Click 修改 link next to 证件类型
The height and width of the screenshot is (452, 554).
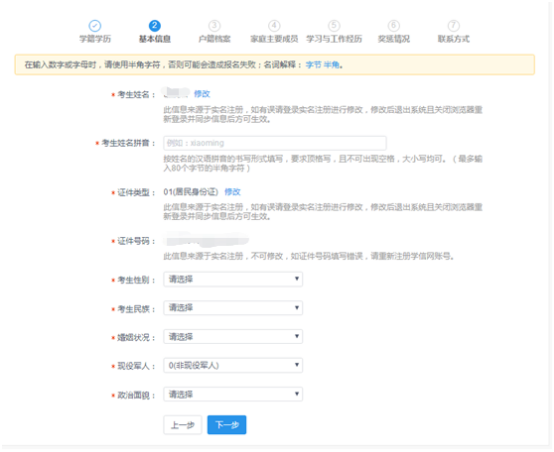pyautogui.click(x=232, y=192)
